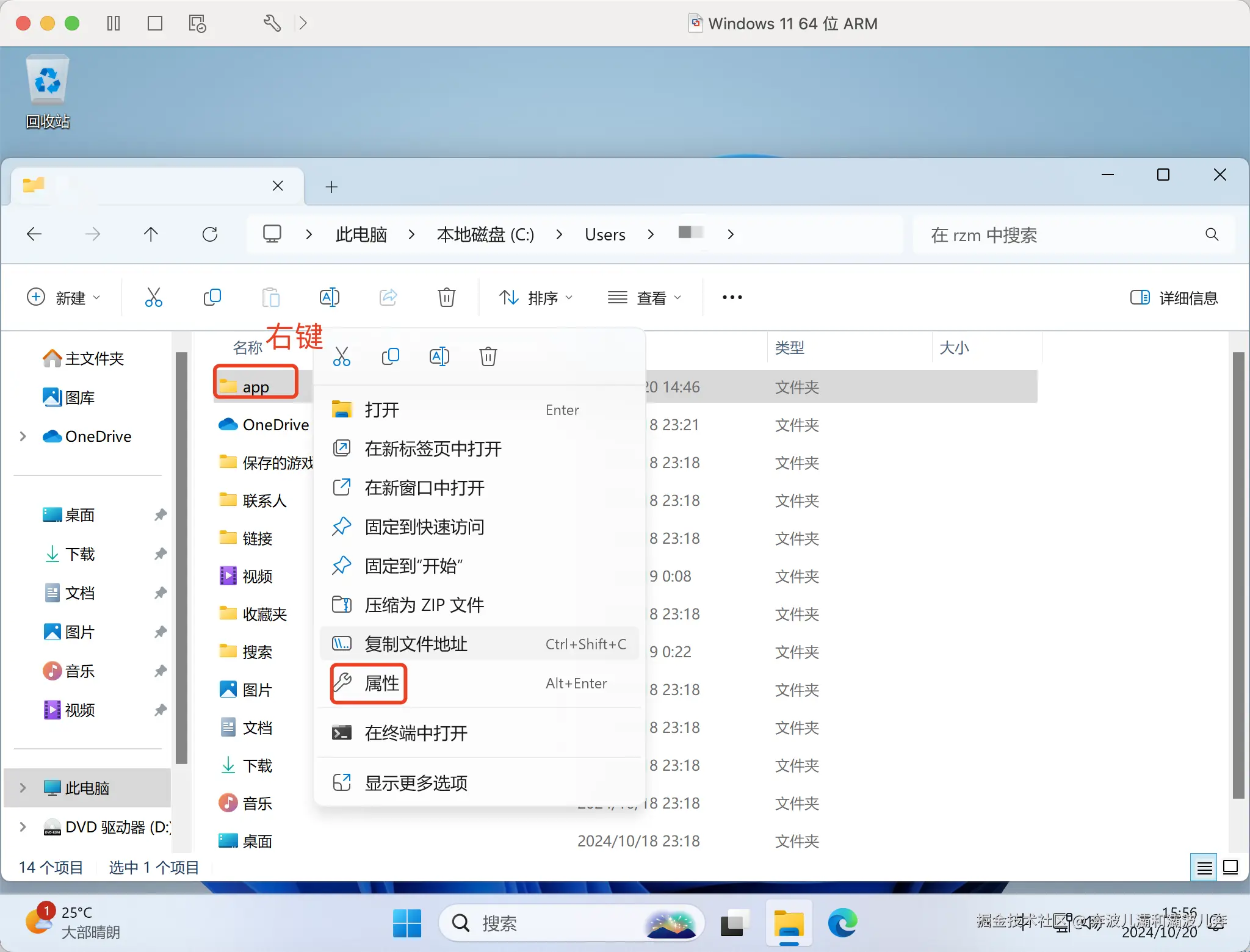Switch to large thumbnails view in status bar
Screen dimensions: 1250x952
point(1230,867)
